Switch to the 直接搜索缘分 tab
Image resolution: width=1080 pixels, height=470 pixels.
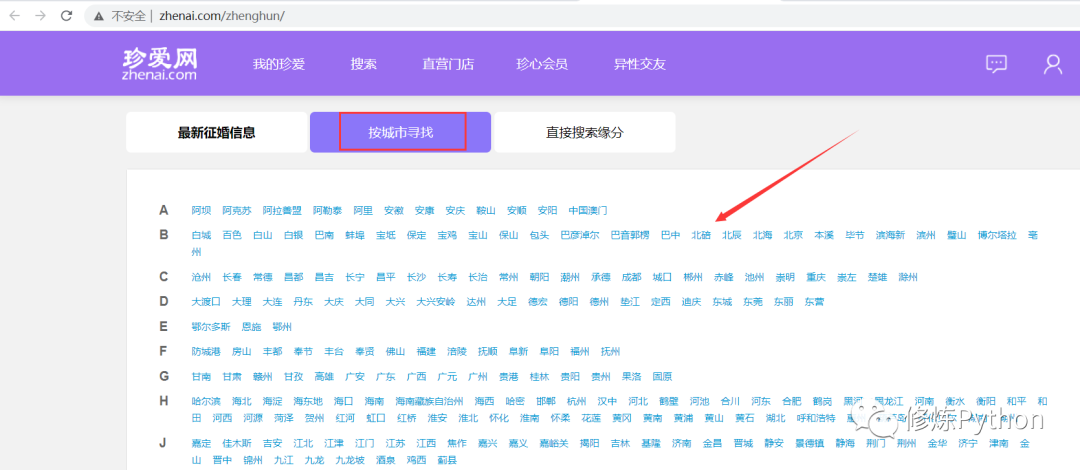click(x=585, y=132)
